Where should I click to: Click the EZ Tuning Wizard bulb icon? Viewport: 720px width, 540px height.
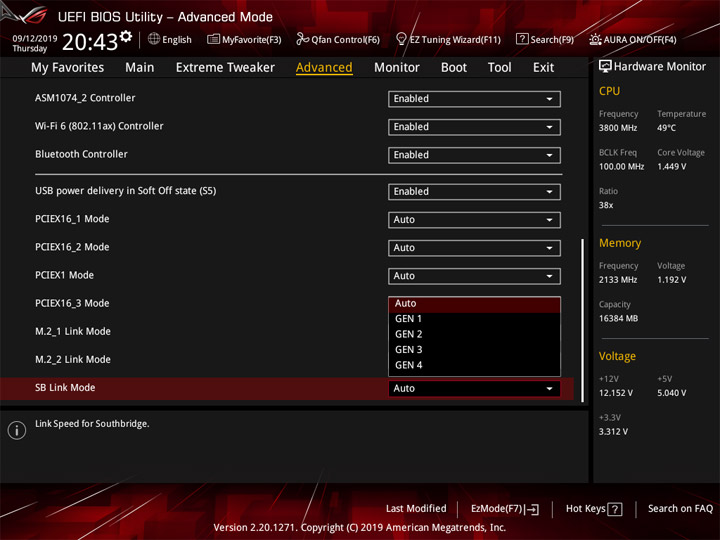click(401, 39)
